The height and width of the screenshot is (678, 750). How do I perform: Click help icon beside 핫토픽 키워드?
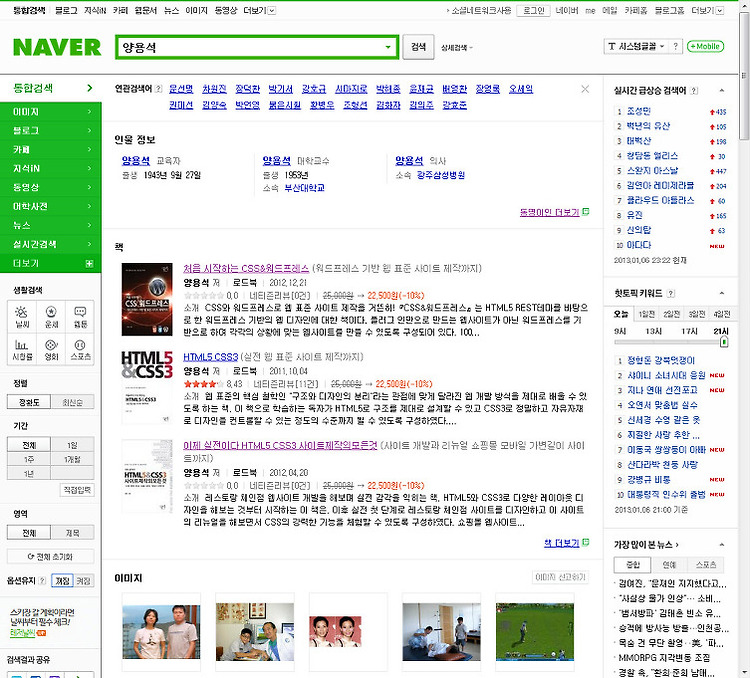[x=671, y=293]
